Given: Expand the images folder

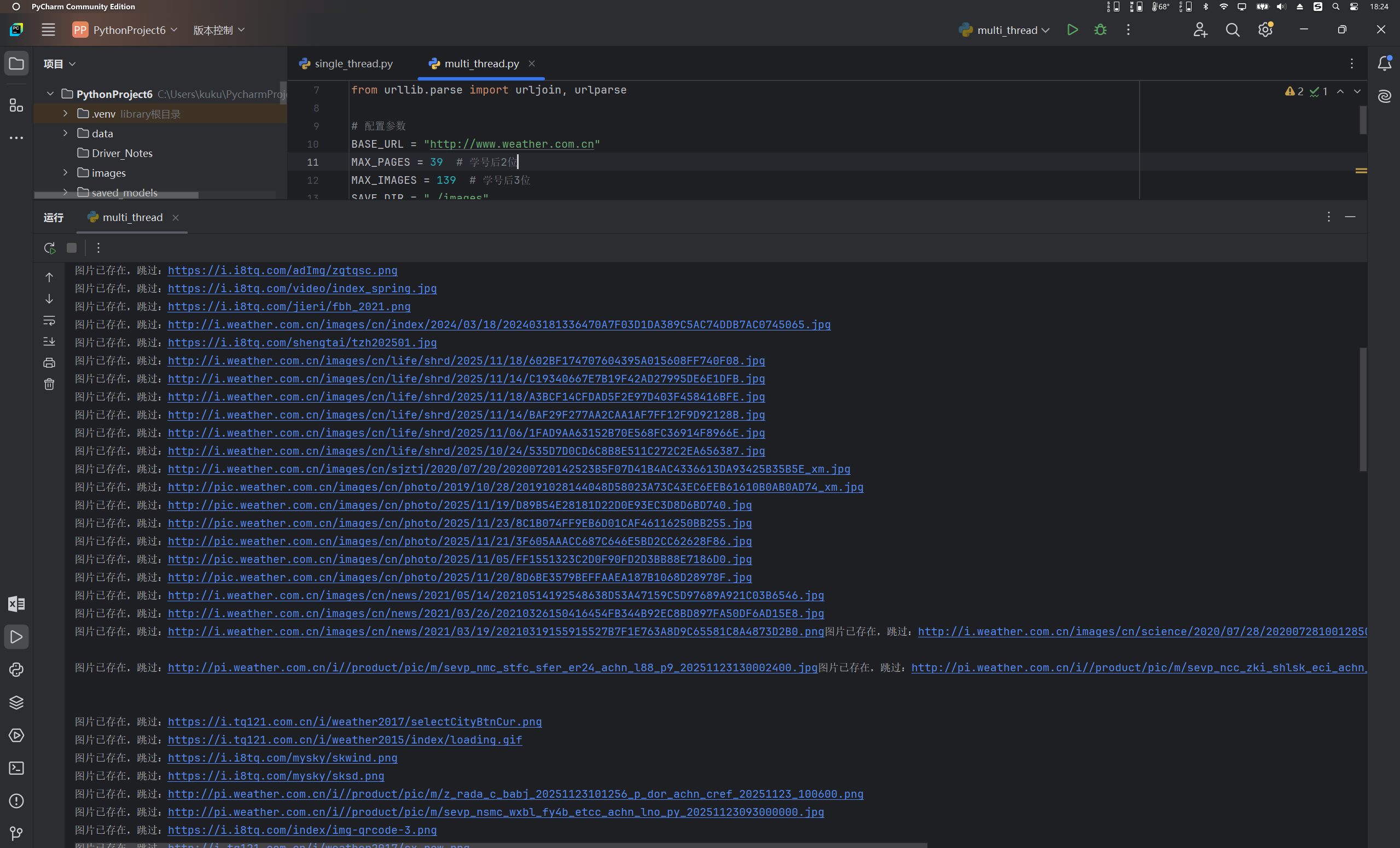Looking at the screenshot, I should pyautogui.click(x=65, y=173).
